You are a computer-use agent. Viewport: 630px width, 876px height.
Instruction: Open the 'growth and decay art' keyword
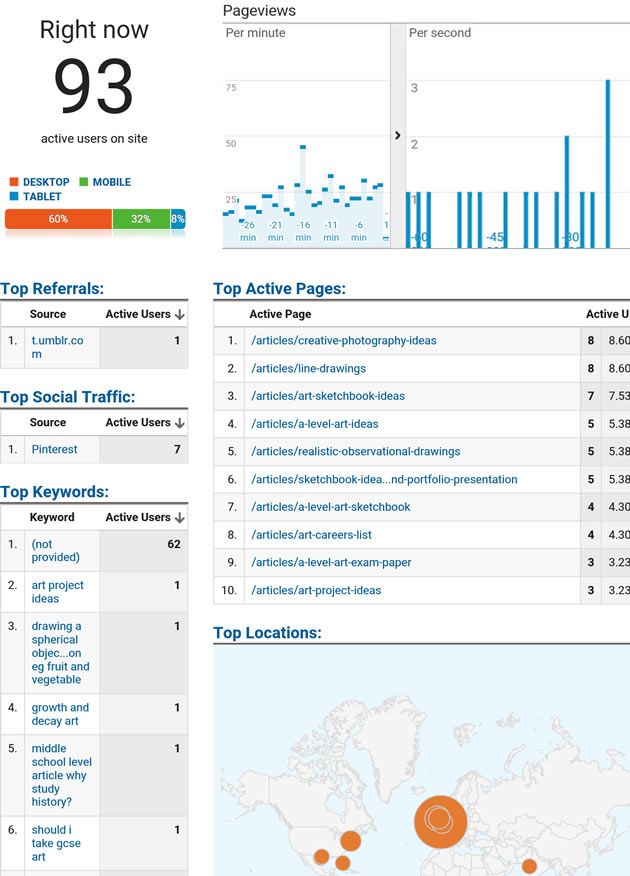tap(60, 714)
